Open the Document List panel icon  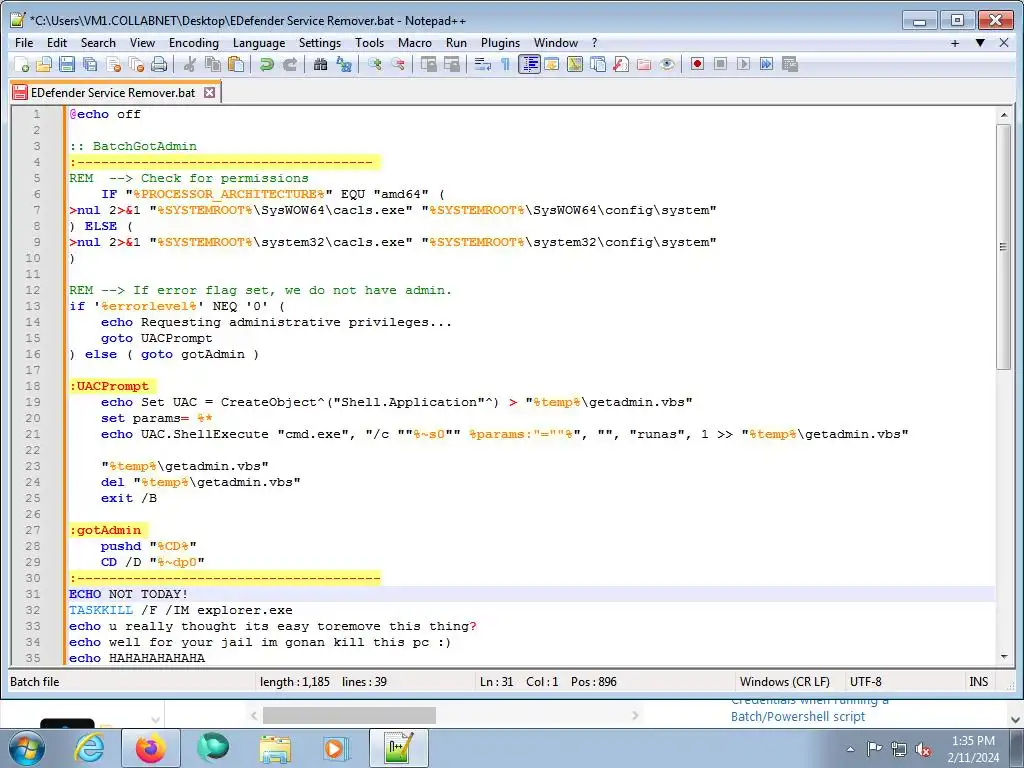(598, 64)
